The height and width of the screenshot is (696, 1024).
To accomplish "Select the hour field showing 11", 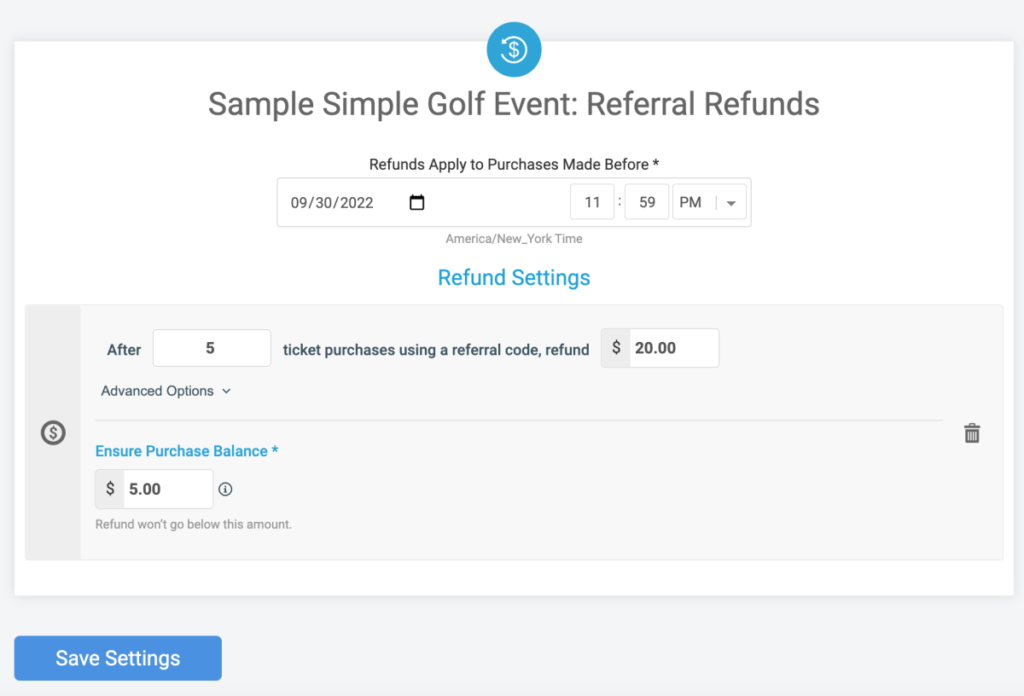I will (592, 203).
